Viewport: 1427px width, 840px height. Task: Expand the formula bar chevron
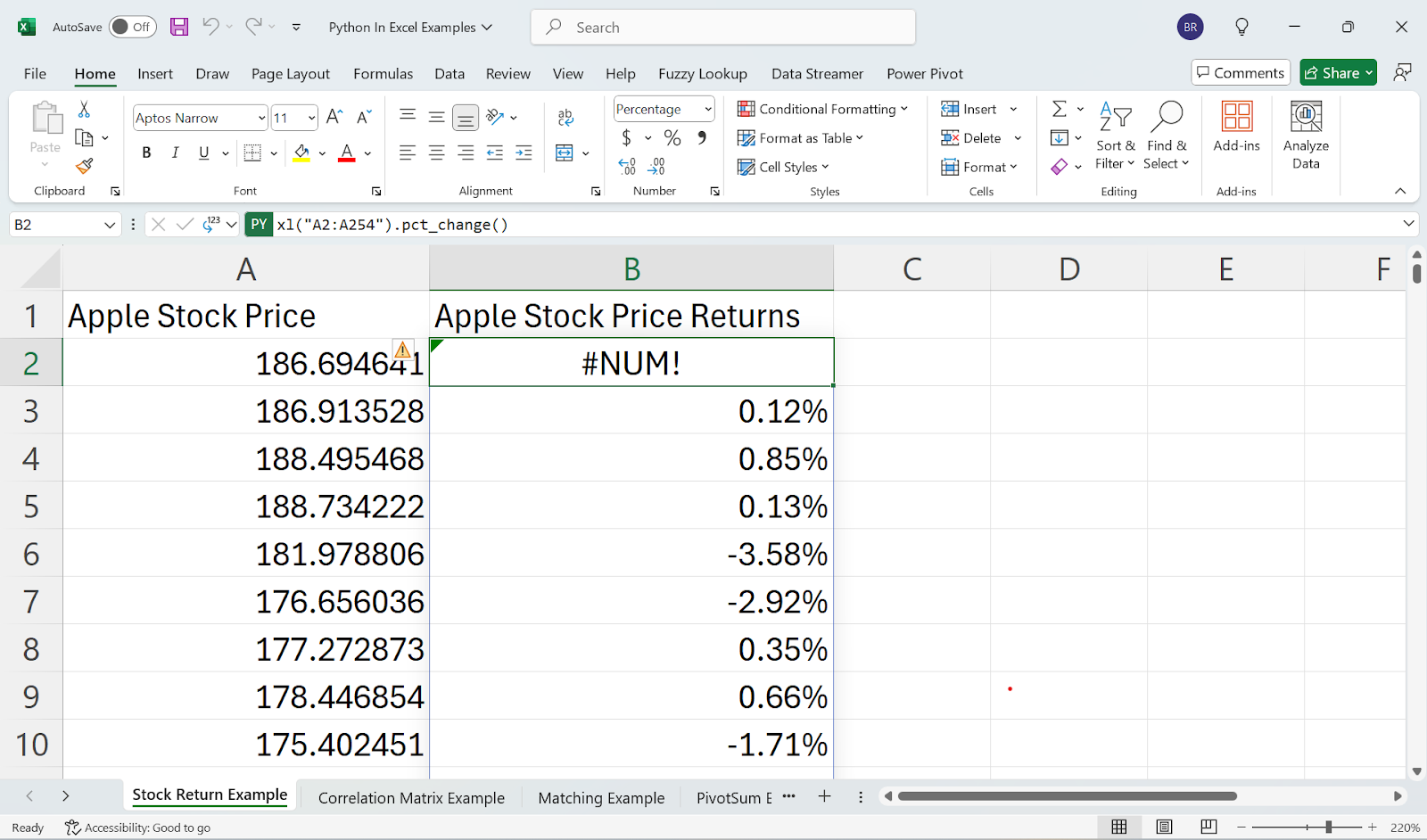pos(1408,224)
